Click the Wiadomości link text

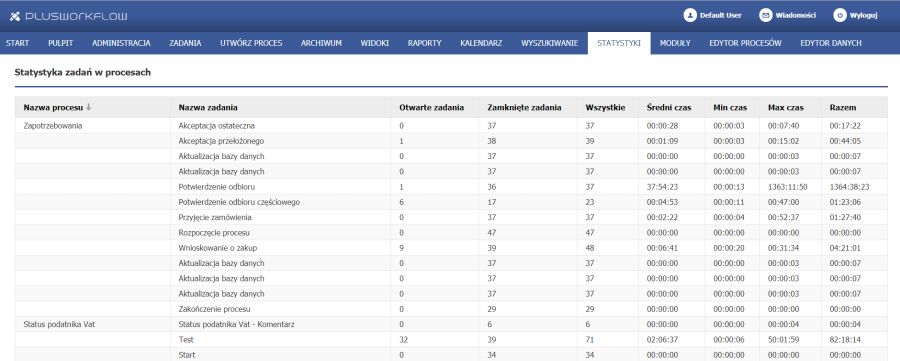pos(795,15)
